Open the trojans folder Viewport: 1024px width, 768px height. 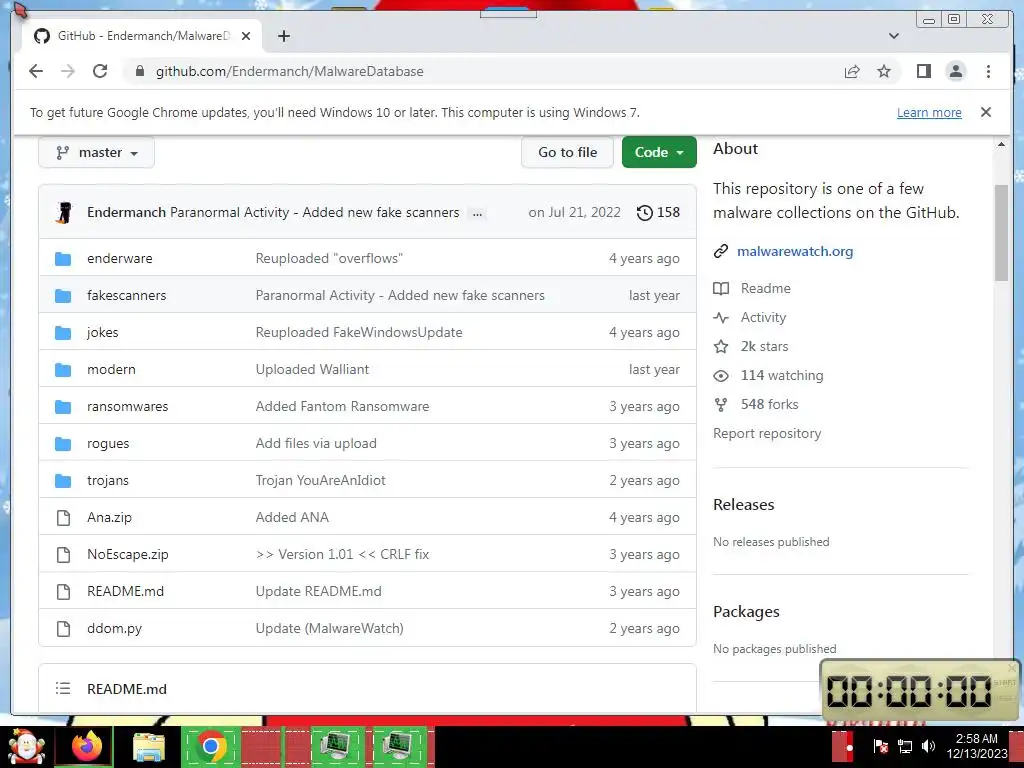point(108,480)
